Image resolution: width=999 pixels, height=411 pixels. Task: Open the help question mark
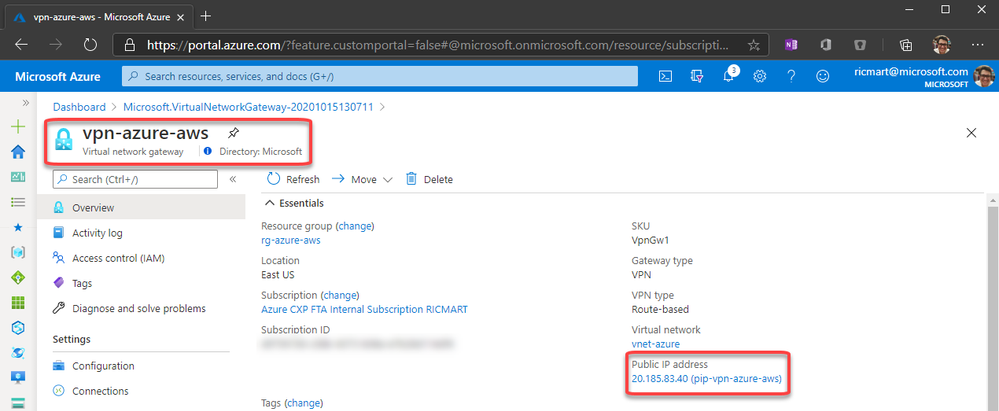(791, 76)
